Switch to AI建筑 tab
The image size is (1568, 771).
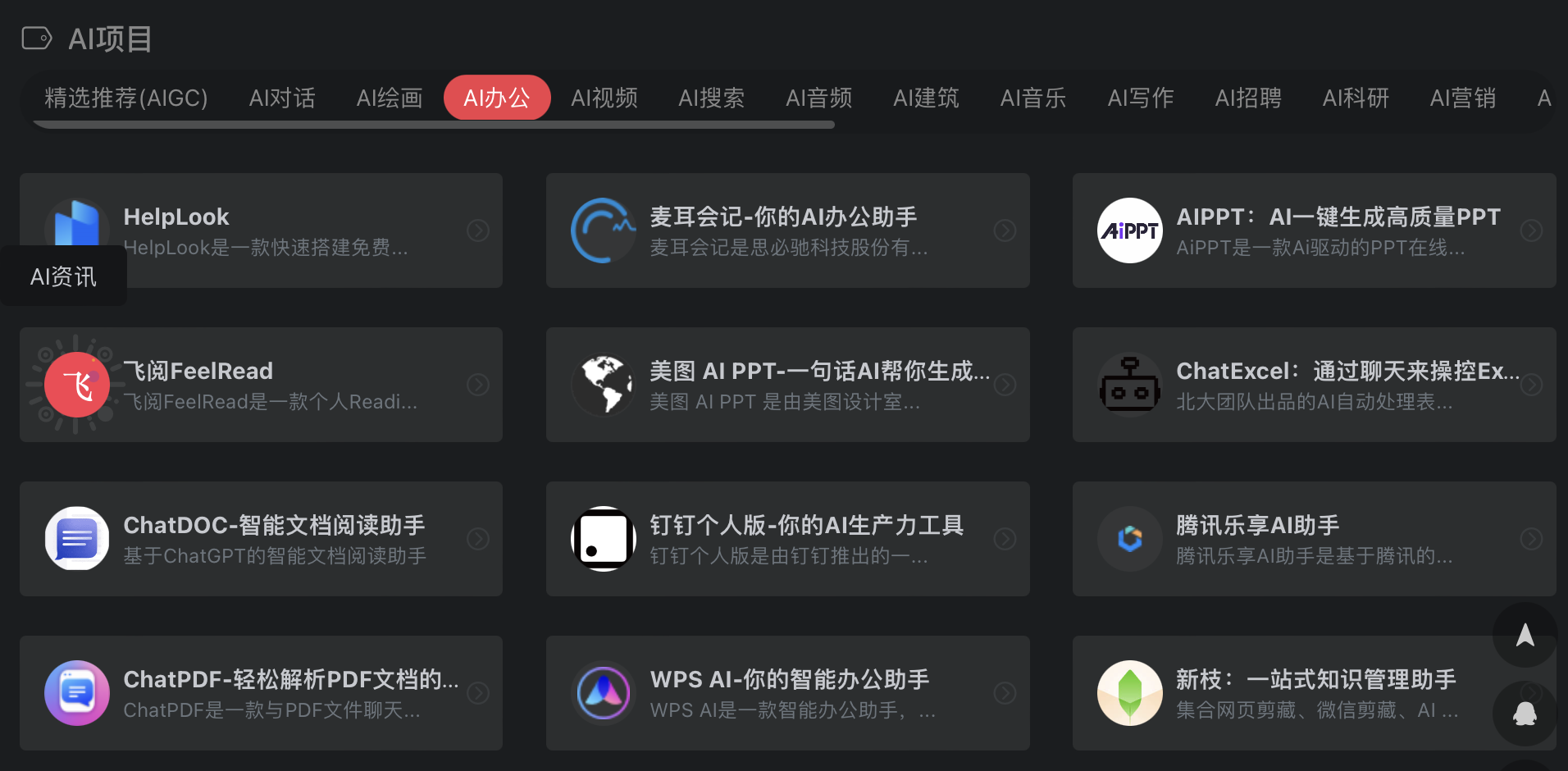point(927,98)
